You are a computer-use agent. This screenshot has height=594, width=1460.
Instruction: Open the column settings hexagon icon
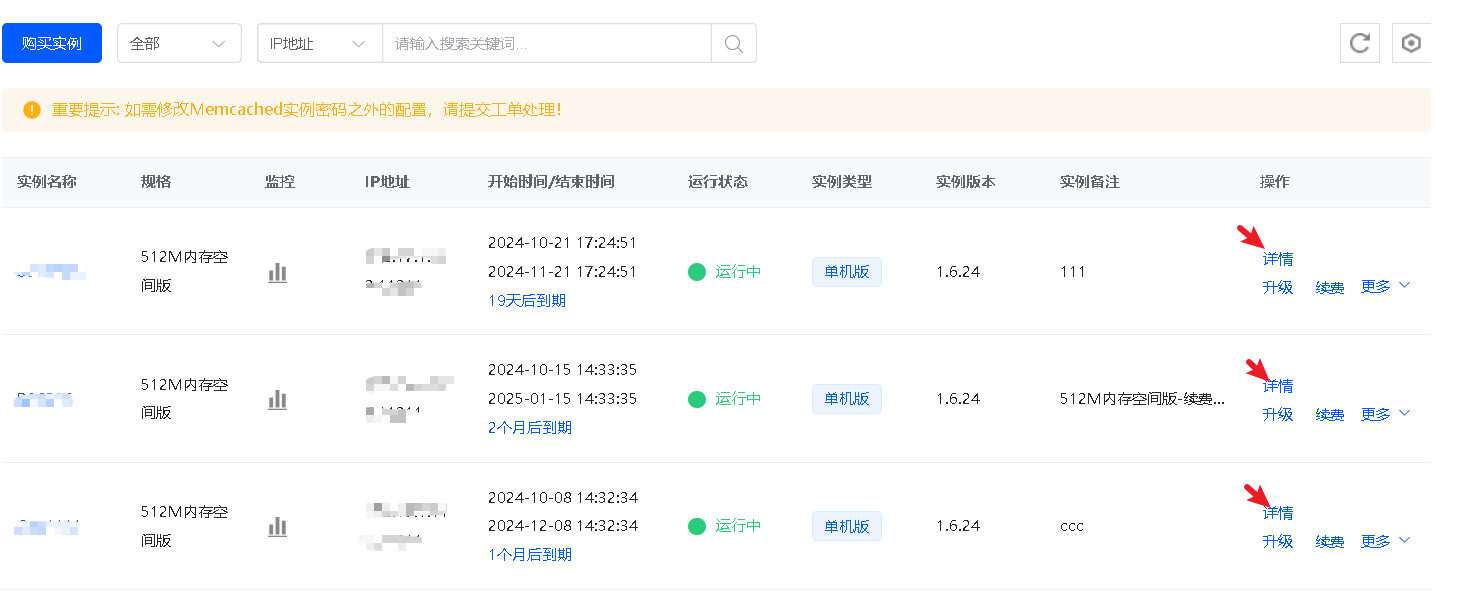(x=1411, y=44)
